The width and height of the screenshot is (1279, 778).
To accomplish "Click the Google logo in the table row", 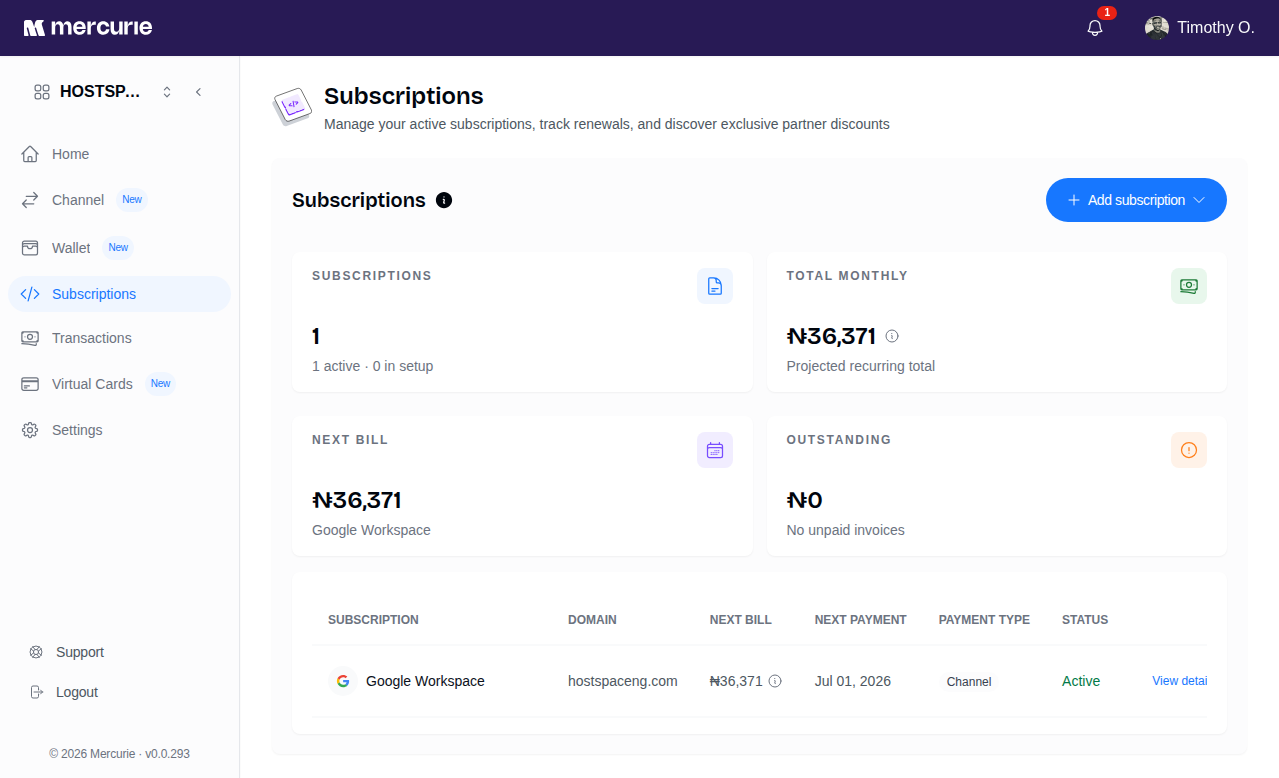I will (x=343, y=681).
